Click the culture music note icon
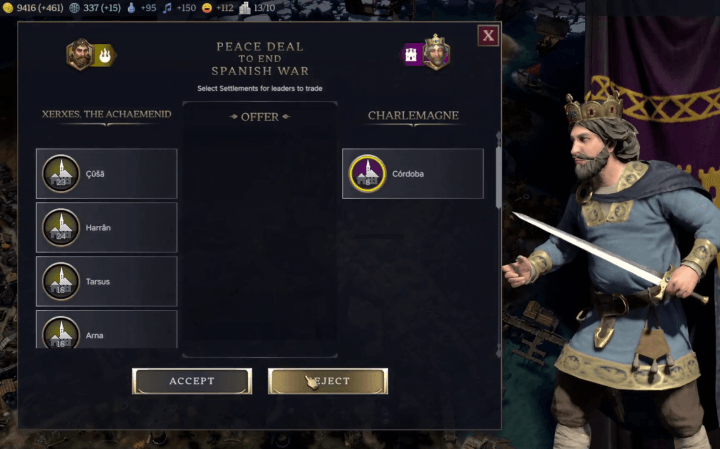720x449 pixels. [167, 8]
